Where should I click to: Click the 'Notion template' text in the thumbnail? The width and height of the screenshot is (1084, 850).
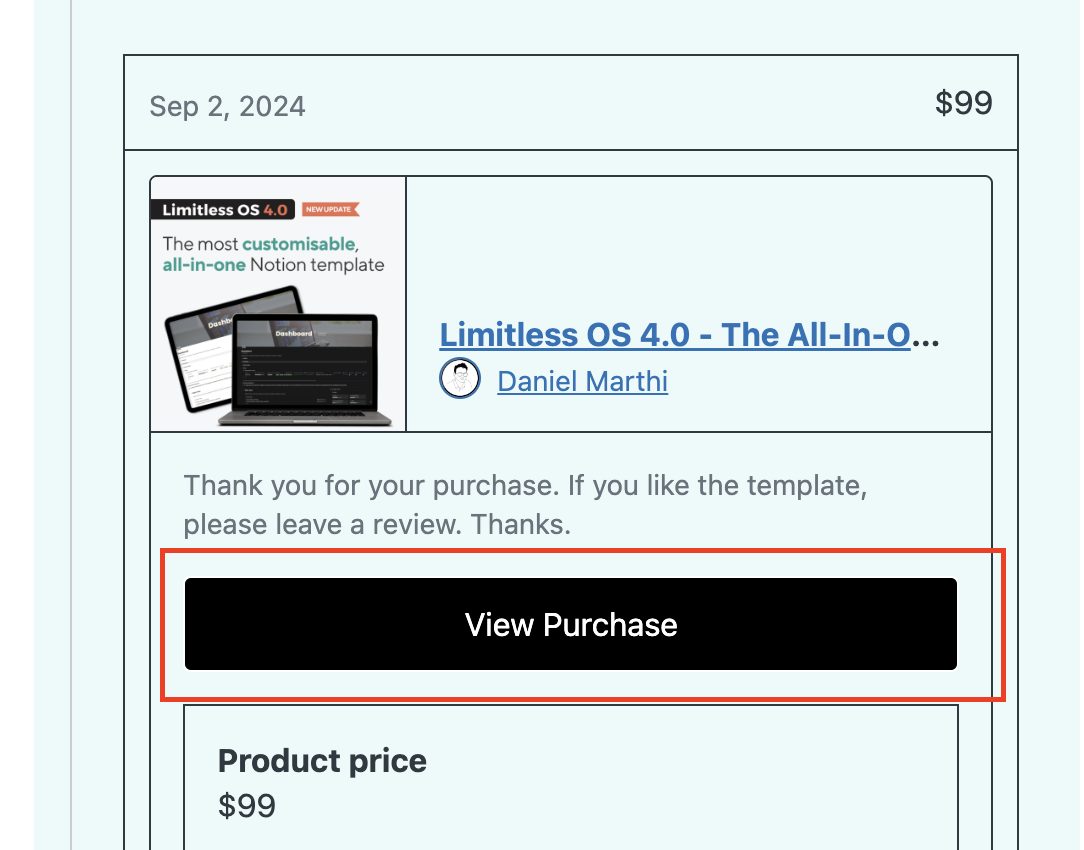click(317, 265)
